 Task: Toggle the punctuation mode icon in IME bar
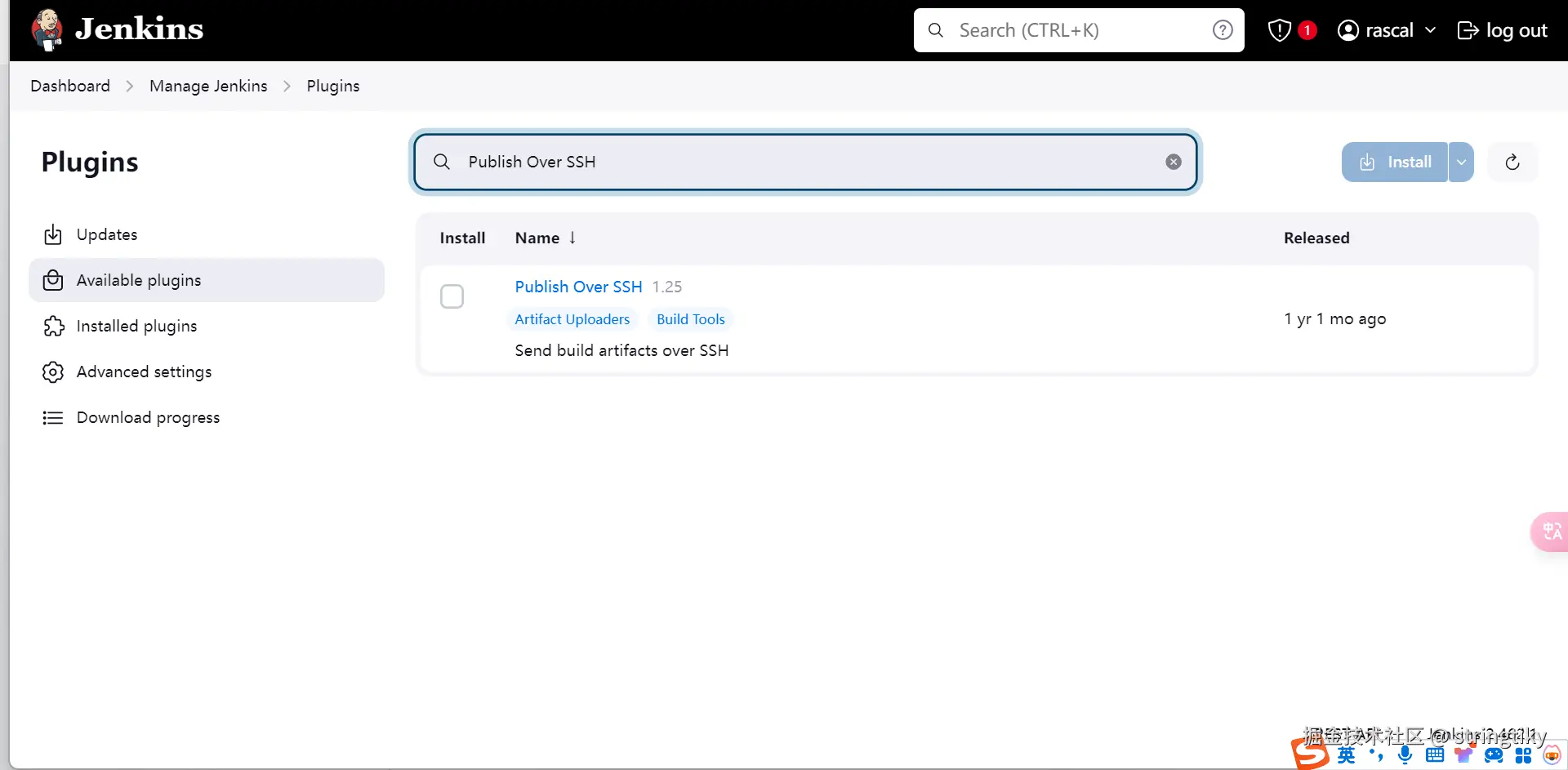tap(1376, 755)
